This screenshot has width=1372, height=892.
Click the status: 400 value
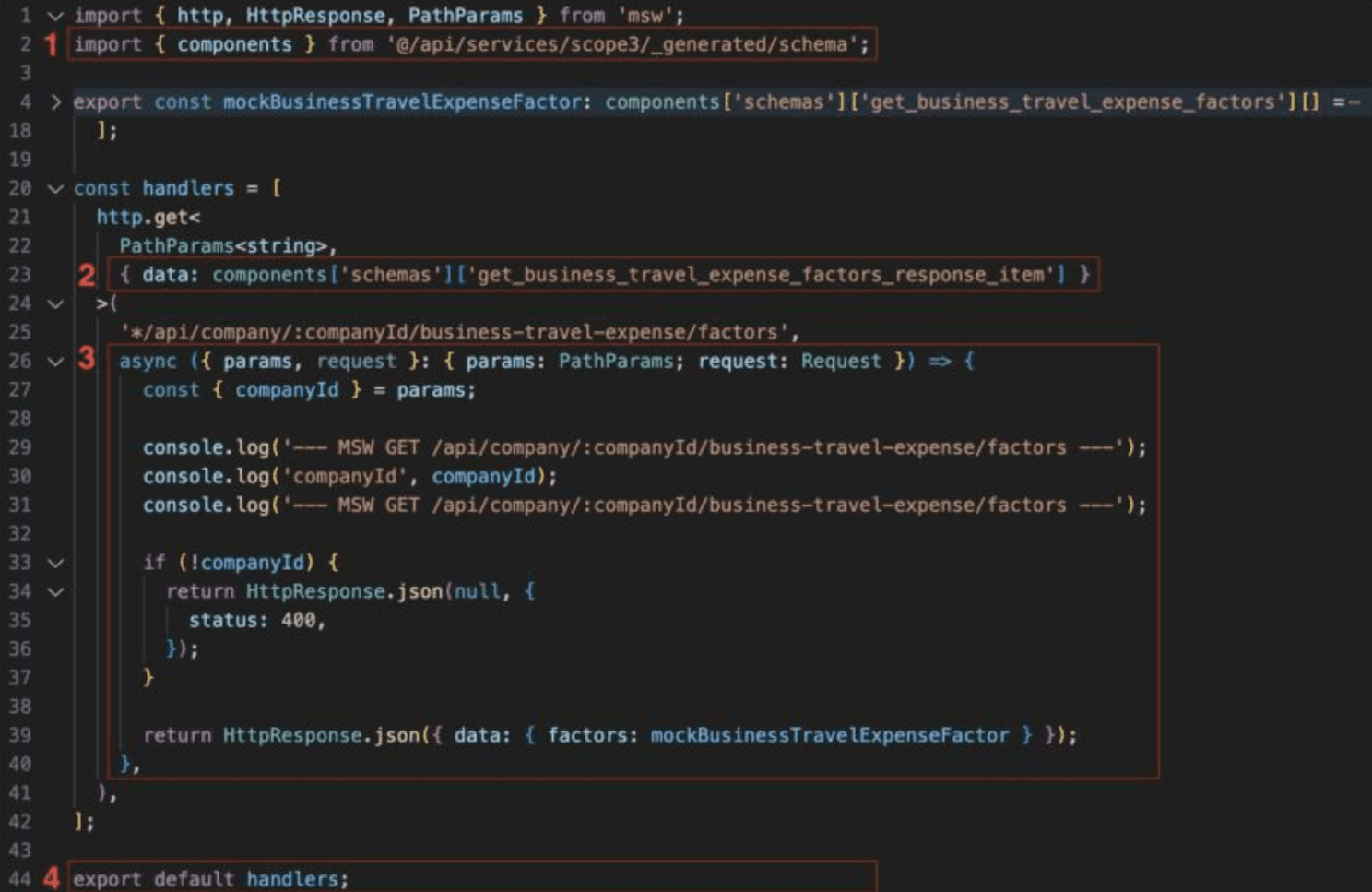pos(299,621)
